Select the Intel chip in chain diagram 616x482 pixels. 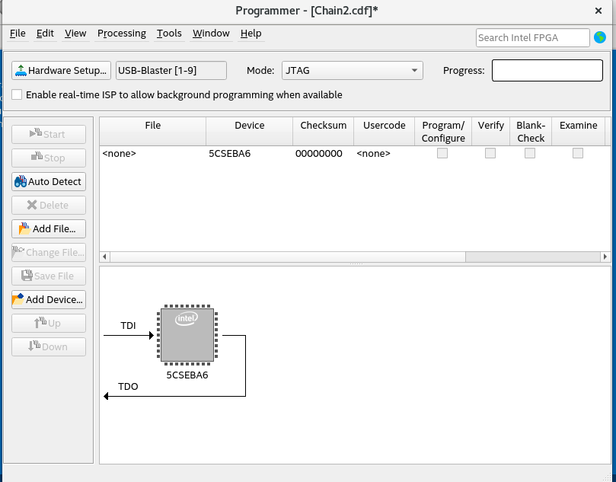coord(187,335)
